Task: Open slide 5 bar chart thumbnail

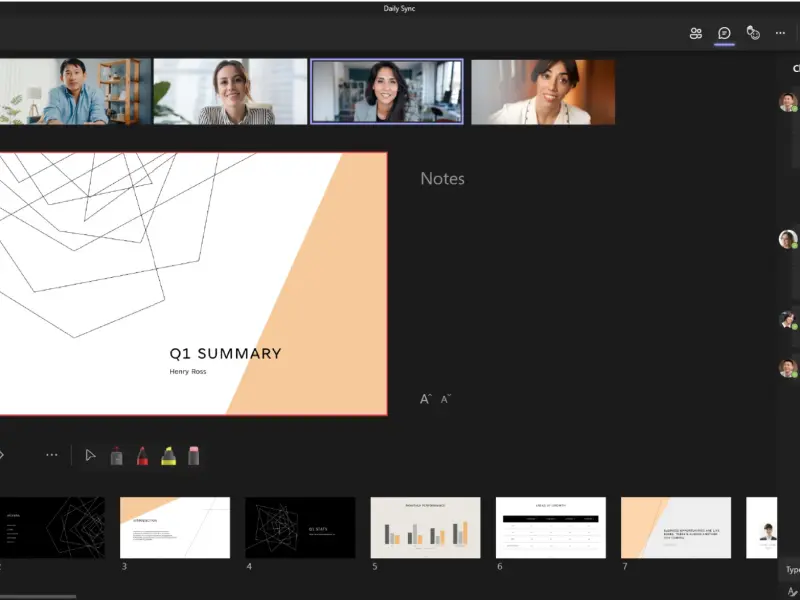Action: point(426,528)
